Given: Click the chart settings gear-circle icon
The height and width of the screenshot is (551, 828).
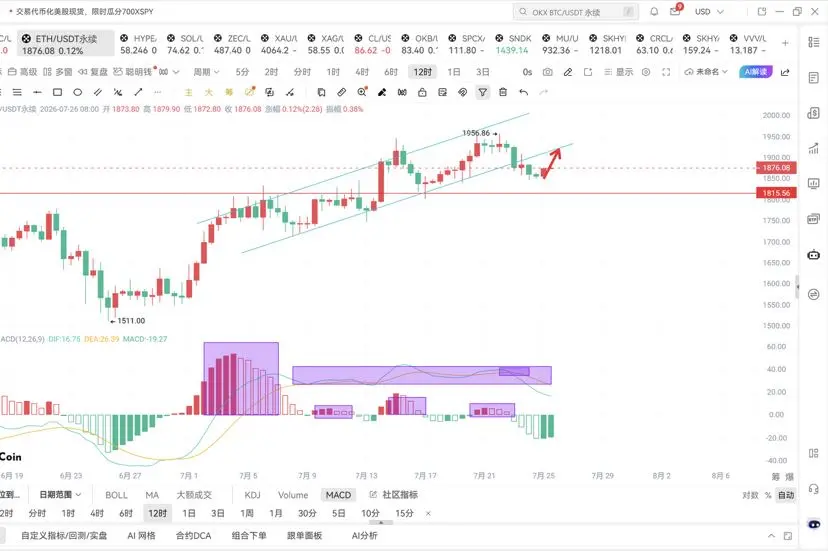Looking at the screenshot, I should click(x=646, y=72).
